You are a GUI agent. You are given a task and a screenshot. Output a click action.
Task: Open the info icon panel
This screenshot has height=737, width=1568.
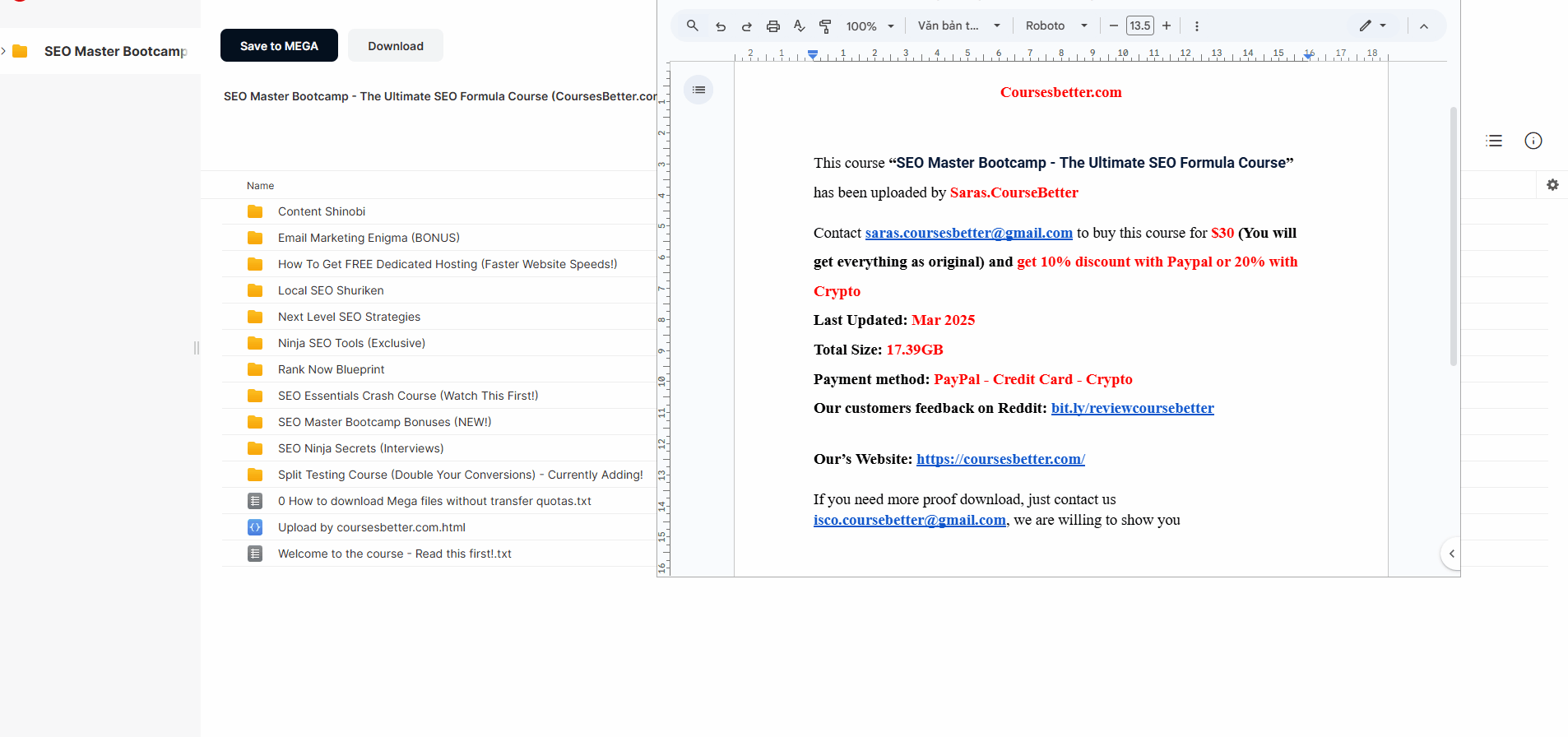[1533, 141]
